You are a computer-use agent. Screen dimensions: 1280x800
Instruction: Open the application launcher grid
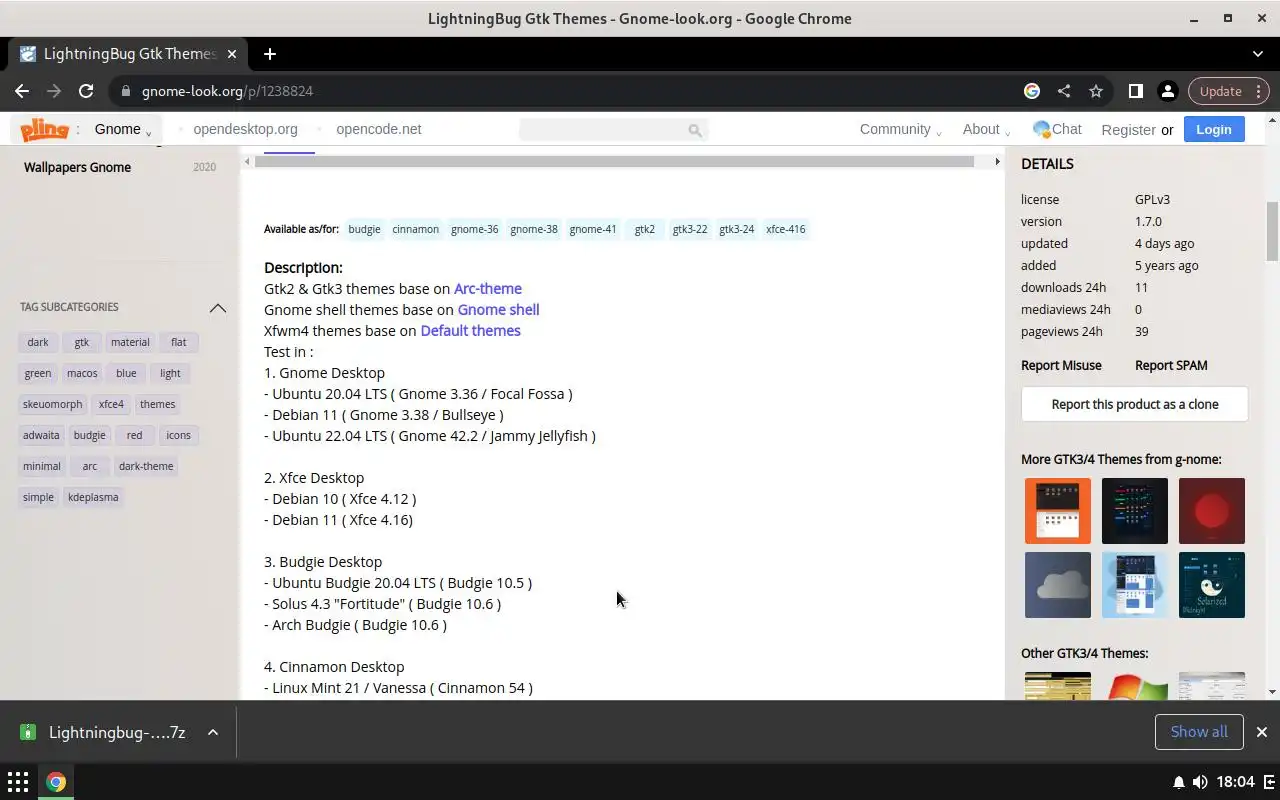[18, 782]
